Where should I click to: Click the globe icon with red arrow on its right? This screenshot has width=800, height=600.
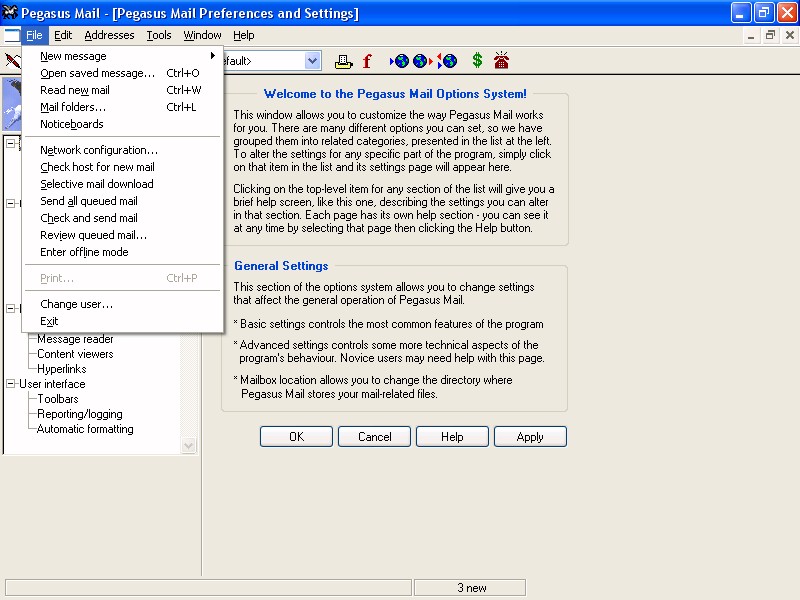coord(422,61)
